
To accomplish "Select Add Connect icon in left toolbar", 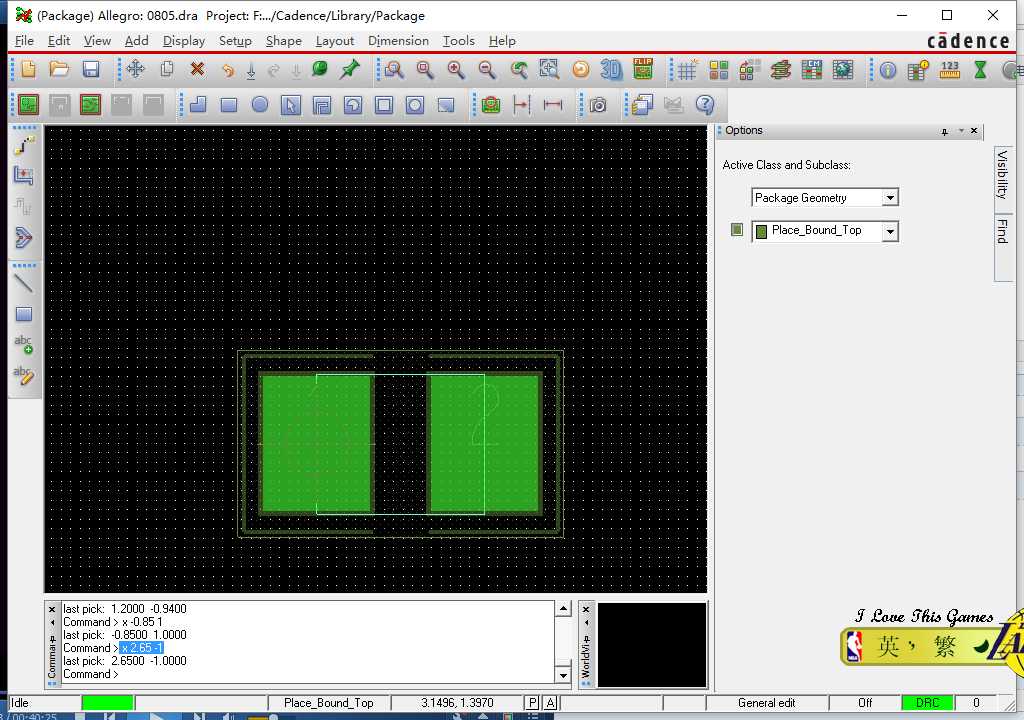I will coord(24,145).
